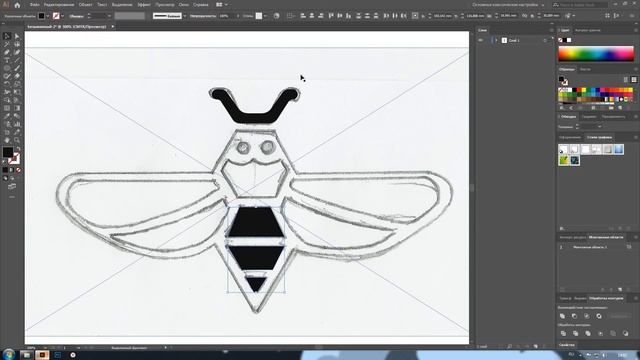Select the Pen tool

[7, 52]
